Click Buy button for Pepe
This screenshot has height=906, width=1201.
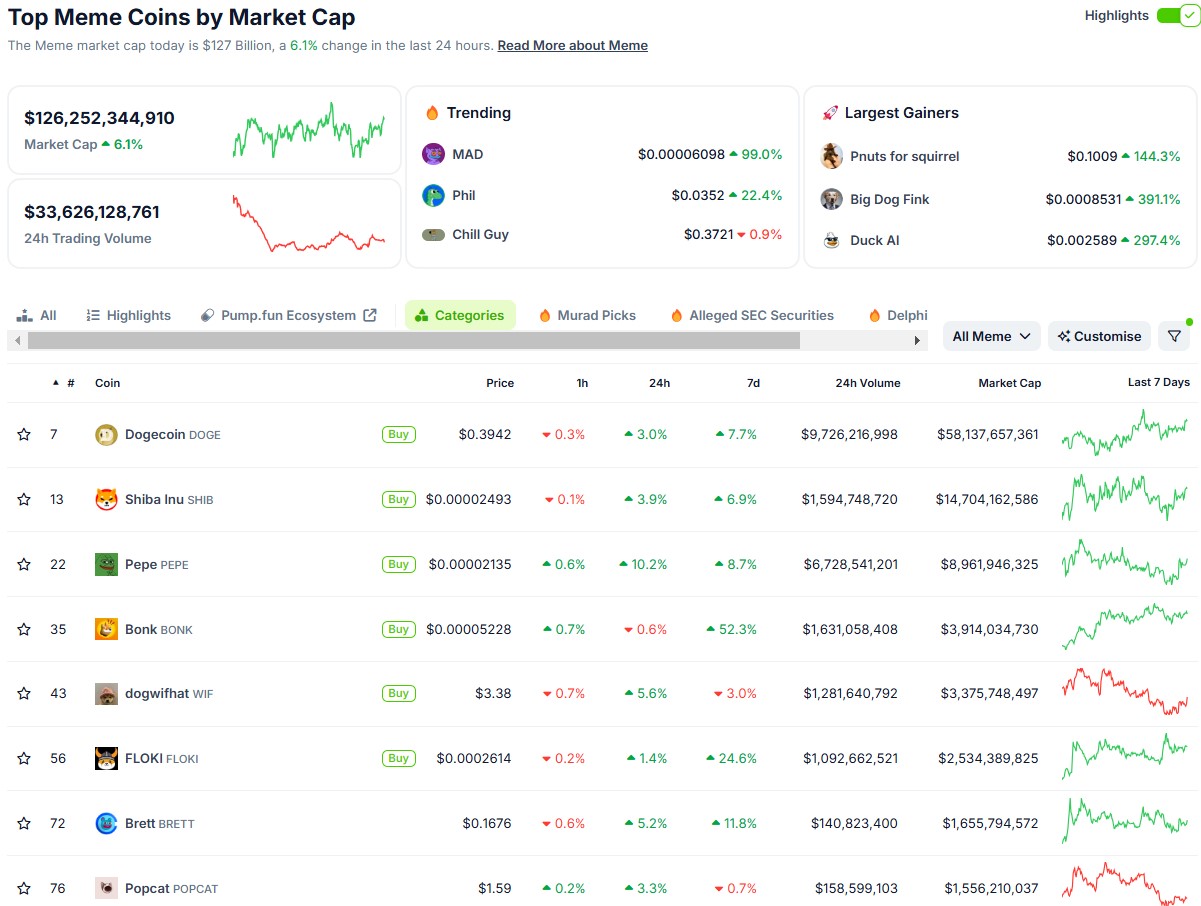click(x=398, y=564)
